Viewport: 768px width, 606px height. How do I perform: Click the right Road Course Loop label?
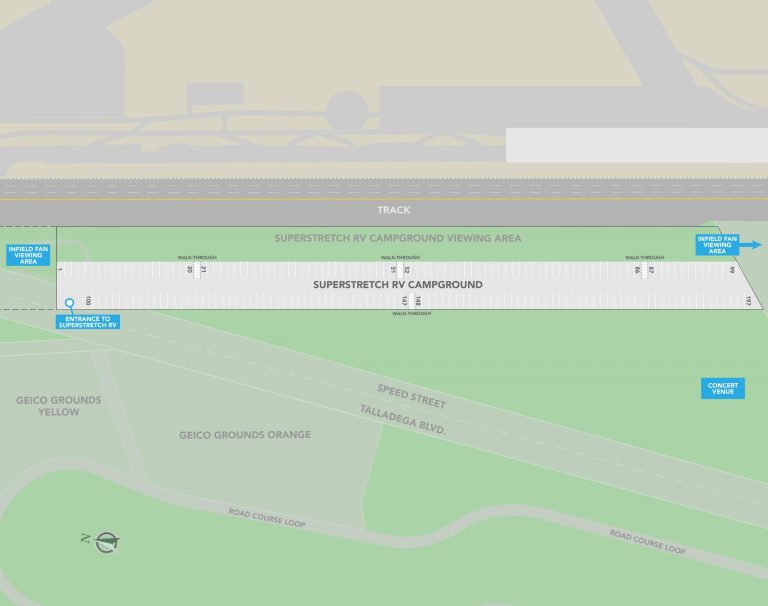[648, 542]
